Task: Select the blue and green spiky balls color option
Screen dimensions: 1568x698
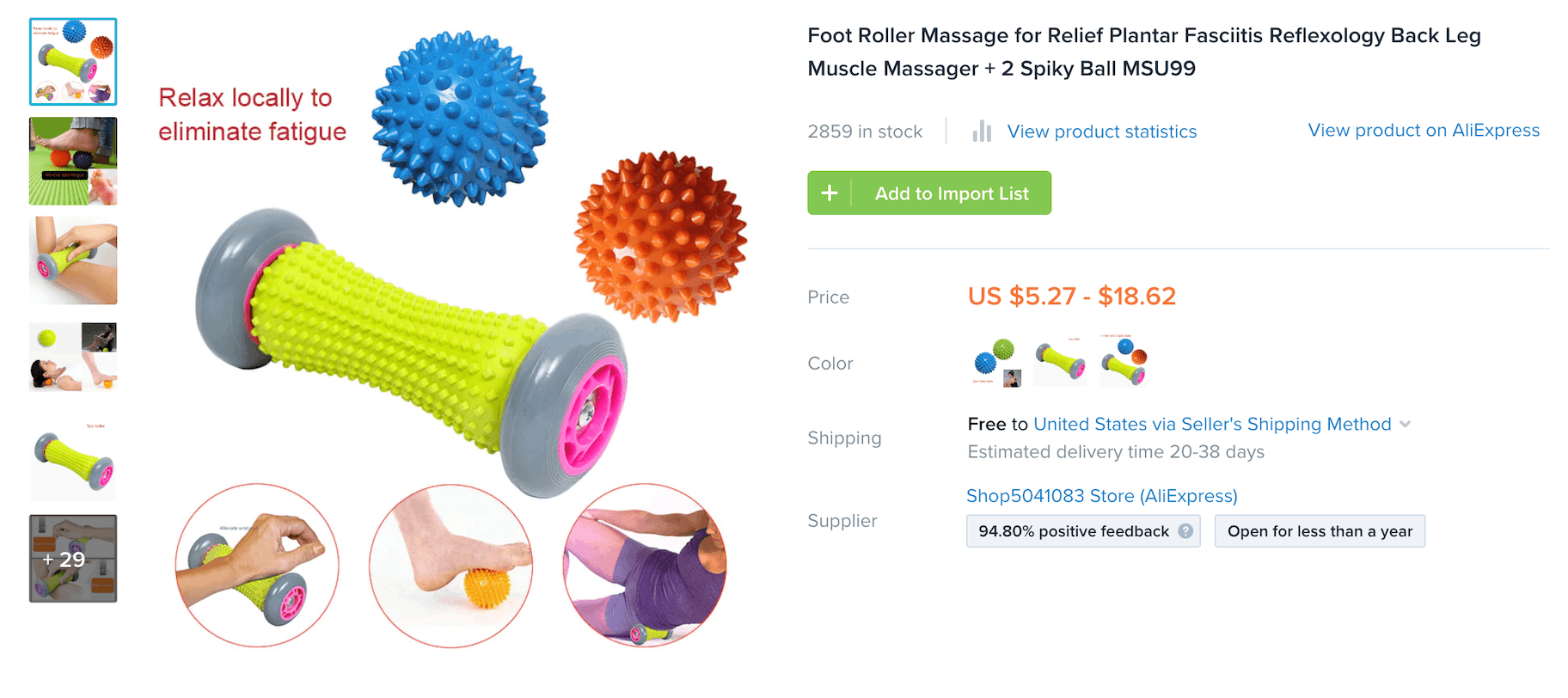Action: (995, 362)
